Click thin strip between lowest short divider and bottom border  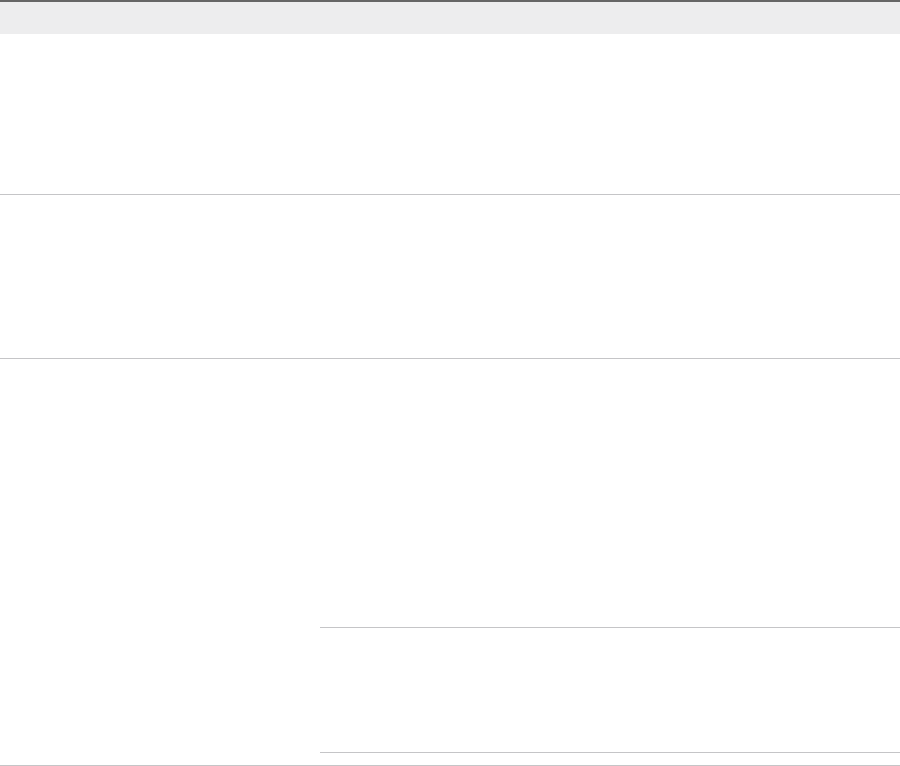click(x=608, y=759)
